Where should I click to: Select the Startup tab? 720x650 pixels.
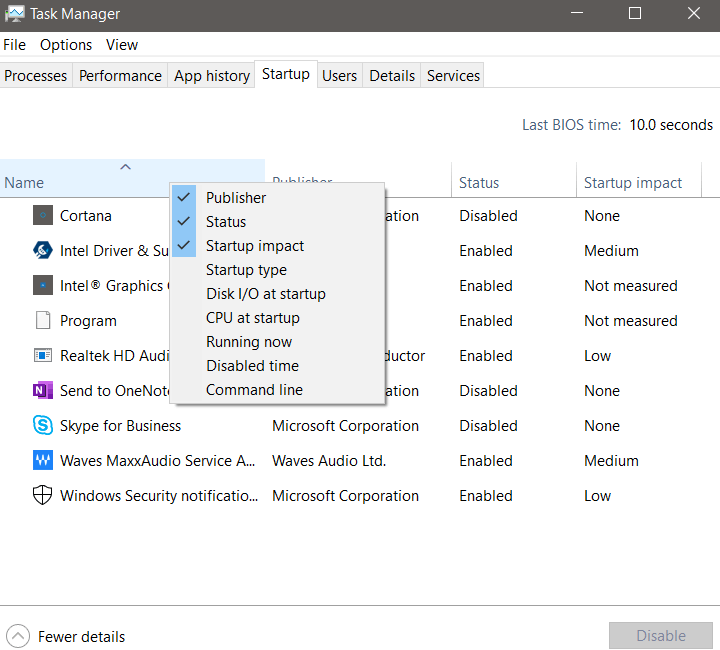286,74
